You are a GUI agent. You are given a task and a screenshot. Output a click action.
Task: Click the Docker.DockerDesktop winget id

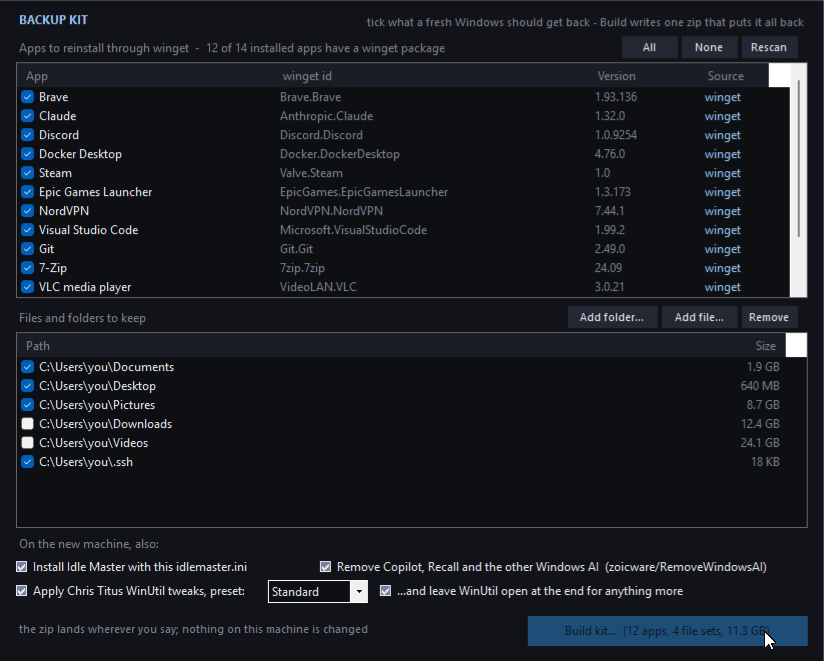click(x=339, y=154)
